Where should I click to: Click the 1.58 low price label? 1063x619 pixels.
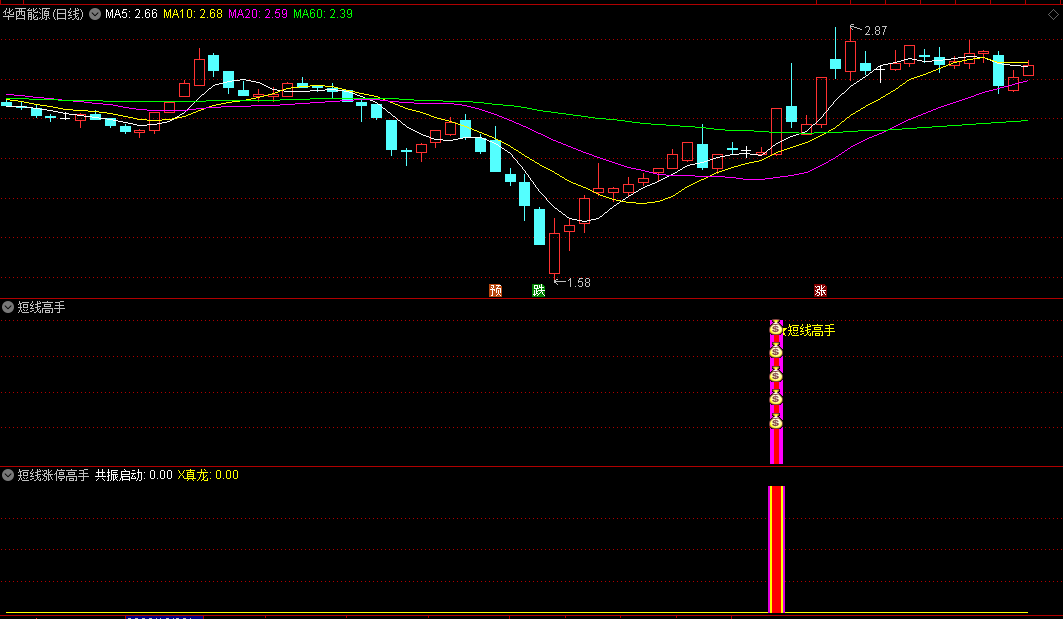(578, 283)
